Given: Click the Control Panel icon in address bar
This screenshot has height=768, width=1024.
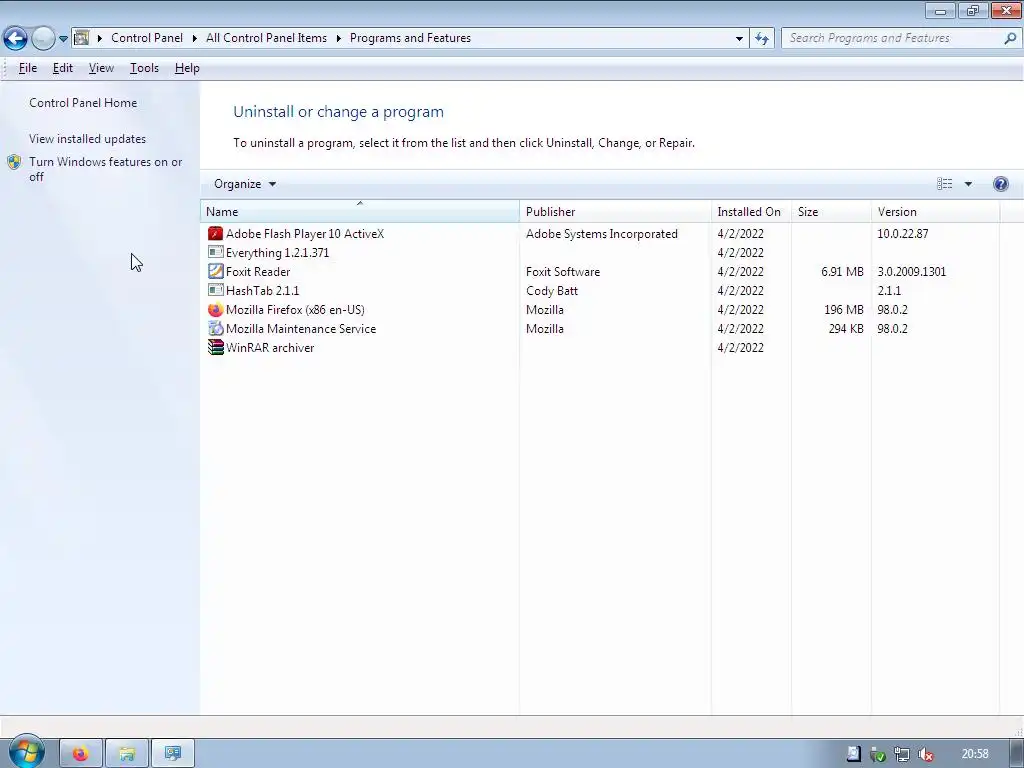Looking at the screenshot, I should pyautogui.click(x=82, y=38).
